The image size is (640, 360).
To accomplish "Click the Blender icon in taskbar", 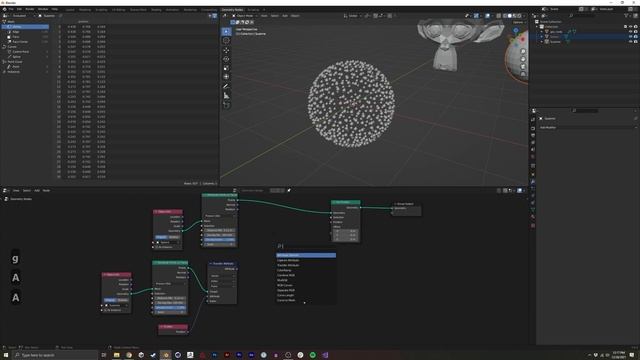I will 166,355.
